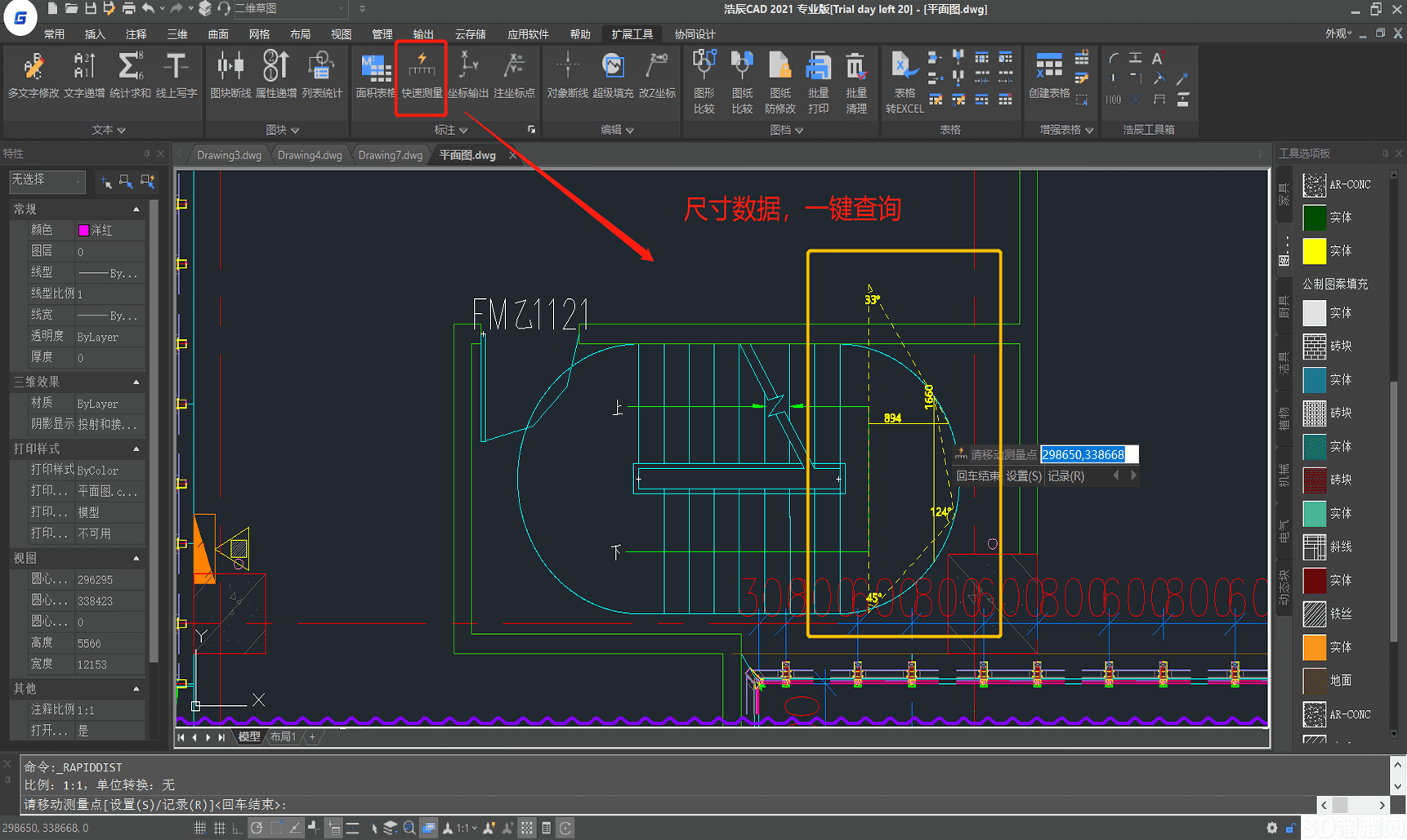Convert table using 表格转EXCEL
Image resolution: width=1407 pixels, height=840 pixels.
[x=904, y=81]
